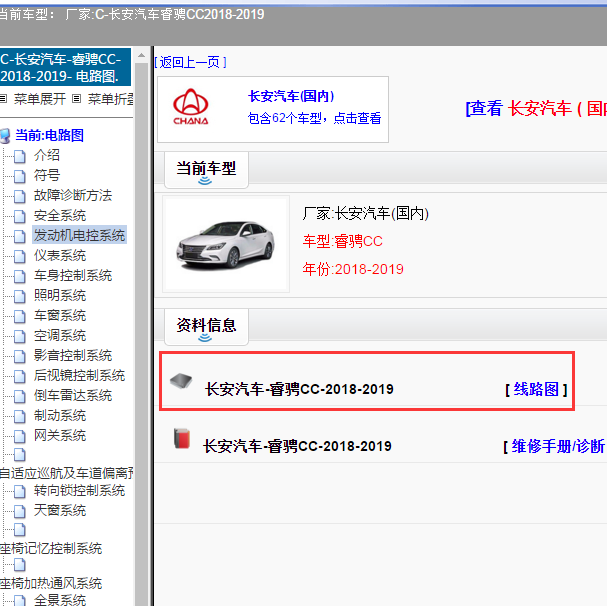Open 全景系统 tree entry
The image size is (607, 606).
pos(60,600)
